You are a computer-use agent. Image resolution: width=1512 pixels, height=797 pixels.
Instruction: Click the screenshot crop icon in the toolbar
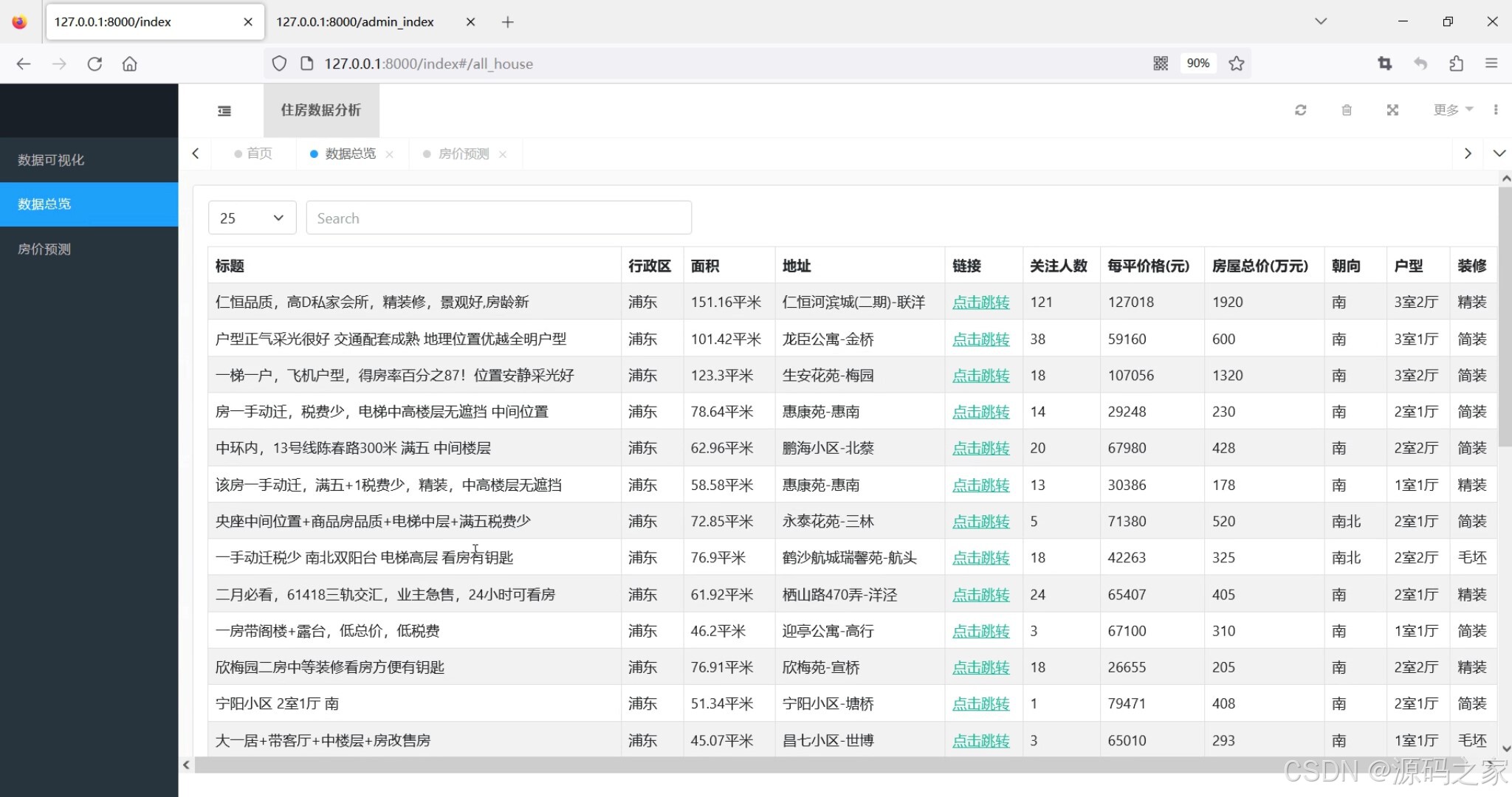point(1385,63)
